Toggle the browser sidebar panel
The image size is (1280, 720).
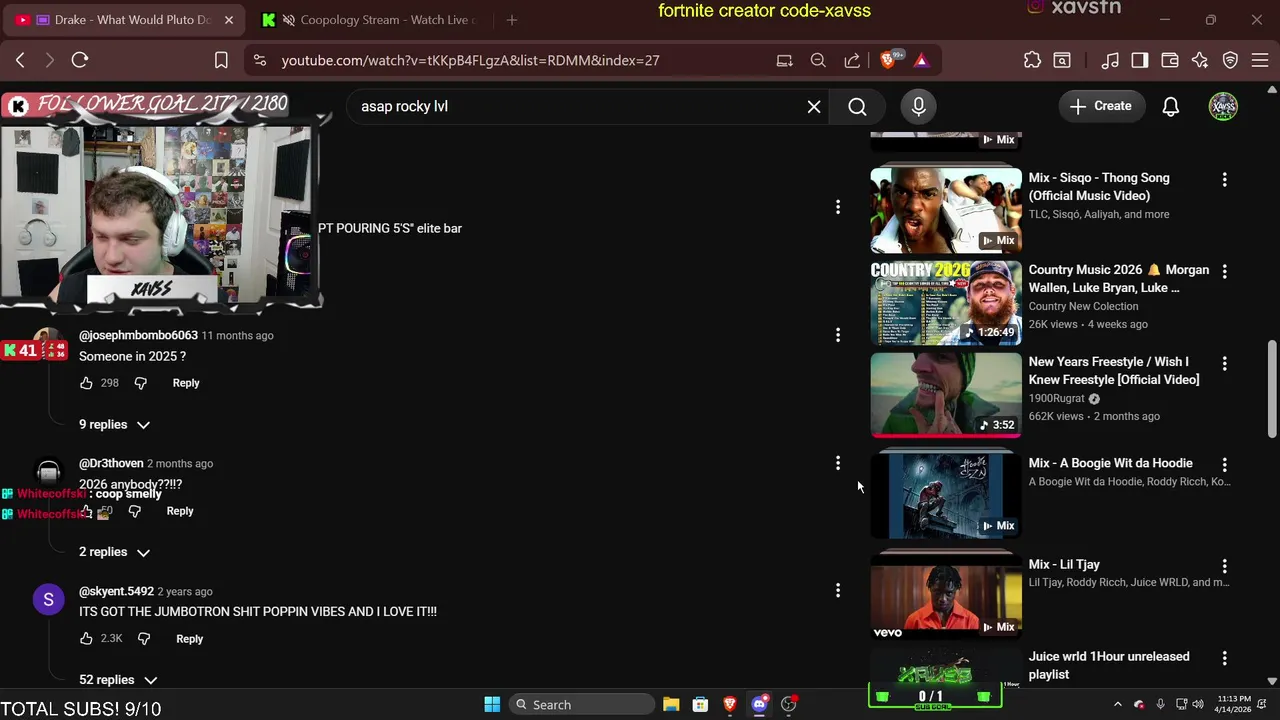coord(1140,60)
